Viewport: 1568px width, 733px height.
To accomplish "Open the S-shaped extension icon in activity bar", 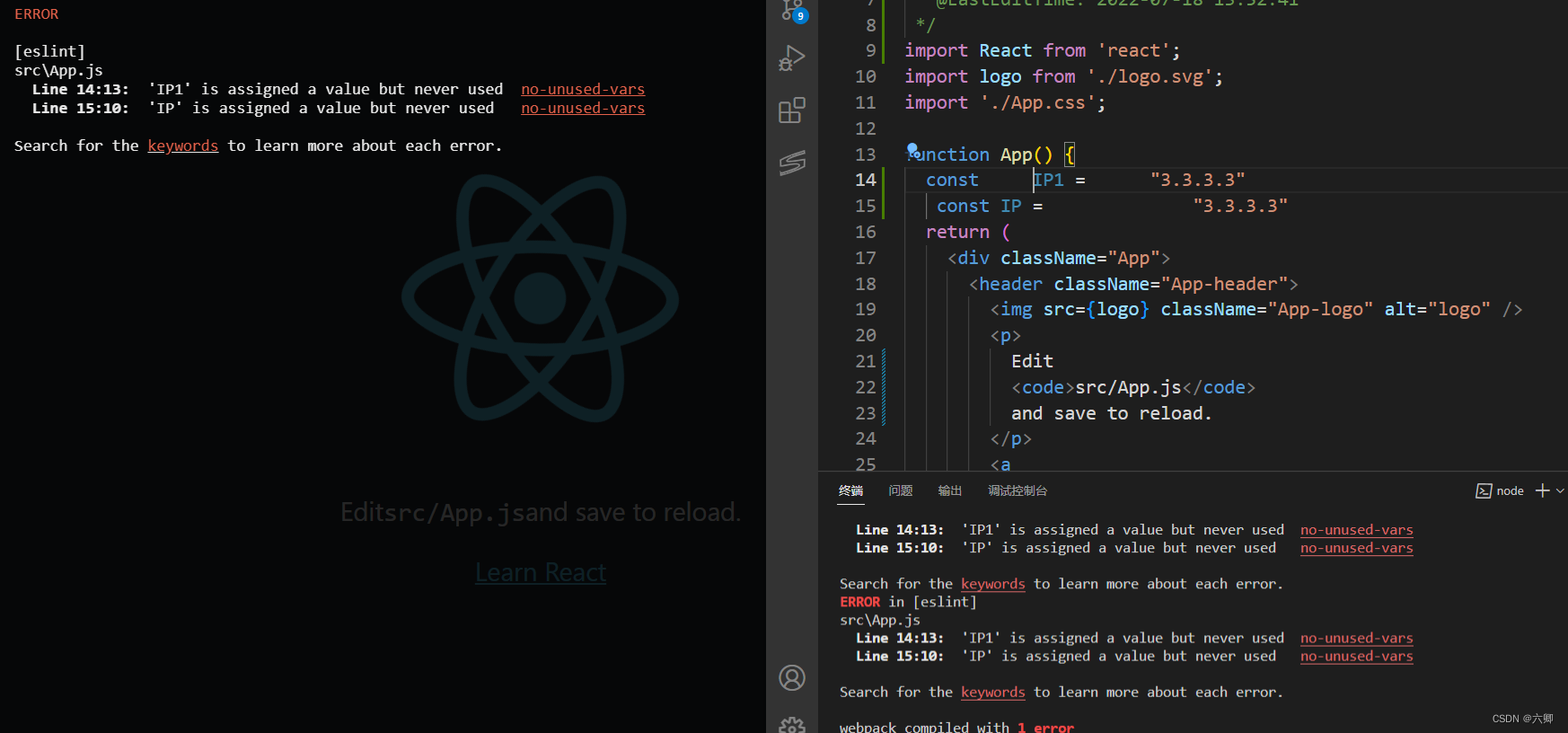I will (x=792, y=163).
